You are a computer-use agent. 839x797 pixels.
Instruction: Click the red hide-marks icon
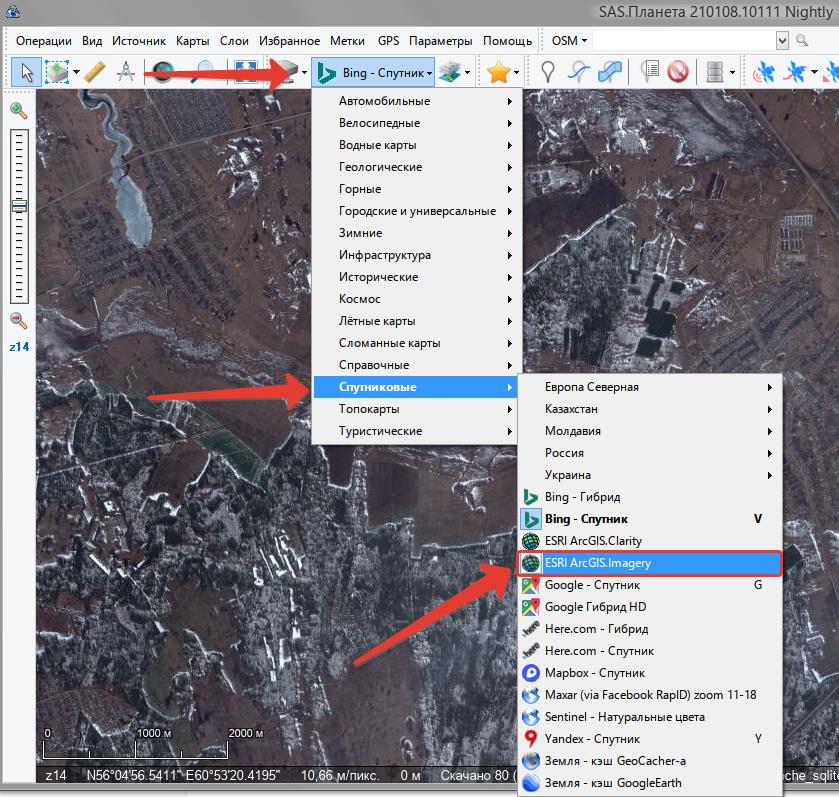tap(678, 72)
